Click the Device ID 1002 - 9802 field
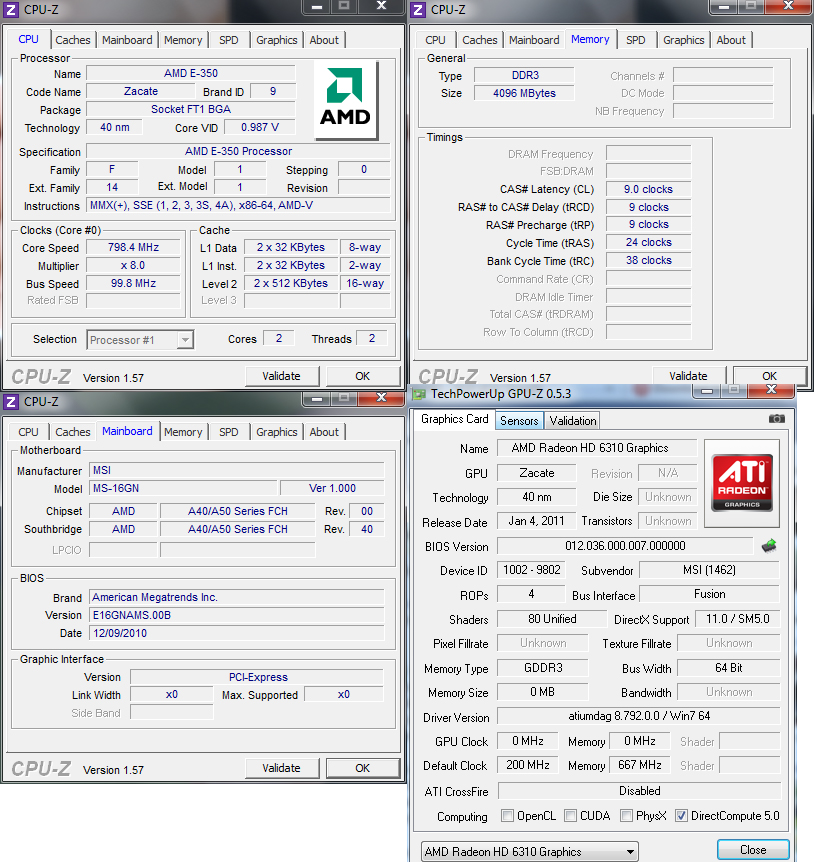Screen dimensions: 814x862 click(531, 570)
